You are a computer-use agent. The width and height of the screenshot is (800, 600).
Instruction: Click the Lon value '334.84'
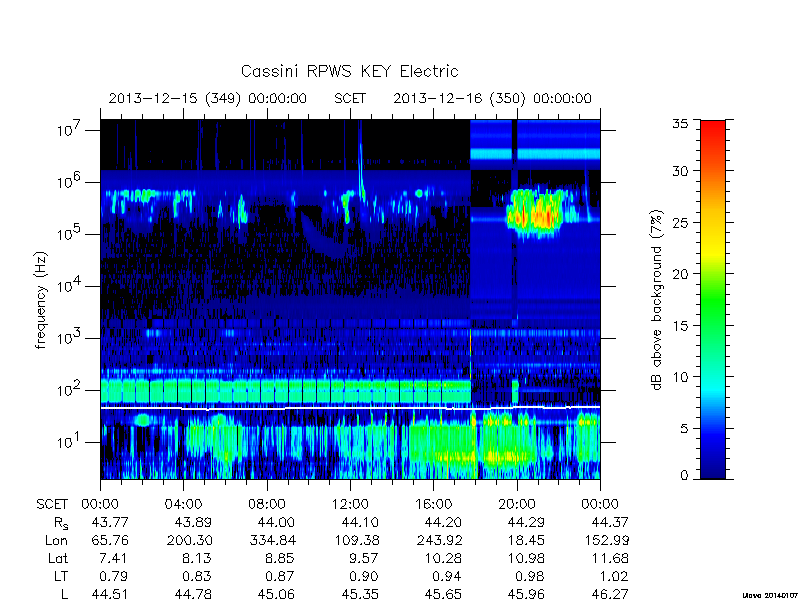tap(273, 540)
